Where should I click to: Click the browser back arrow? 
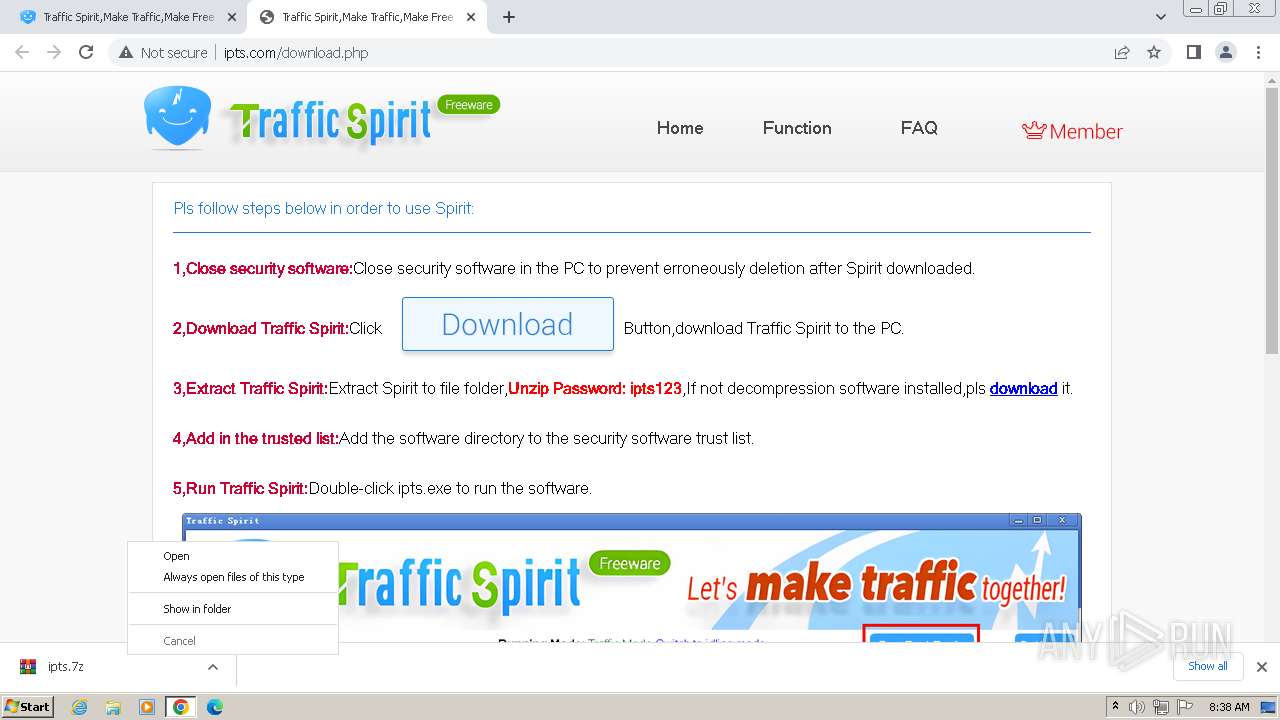[22, 52]
